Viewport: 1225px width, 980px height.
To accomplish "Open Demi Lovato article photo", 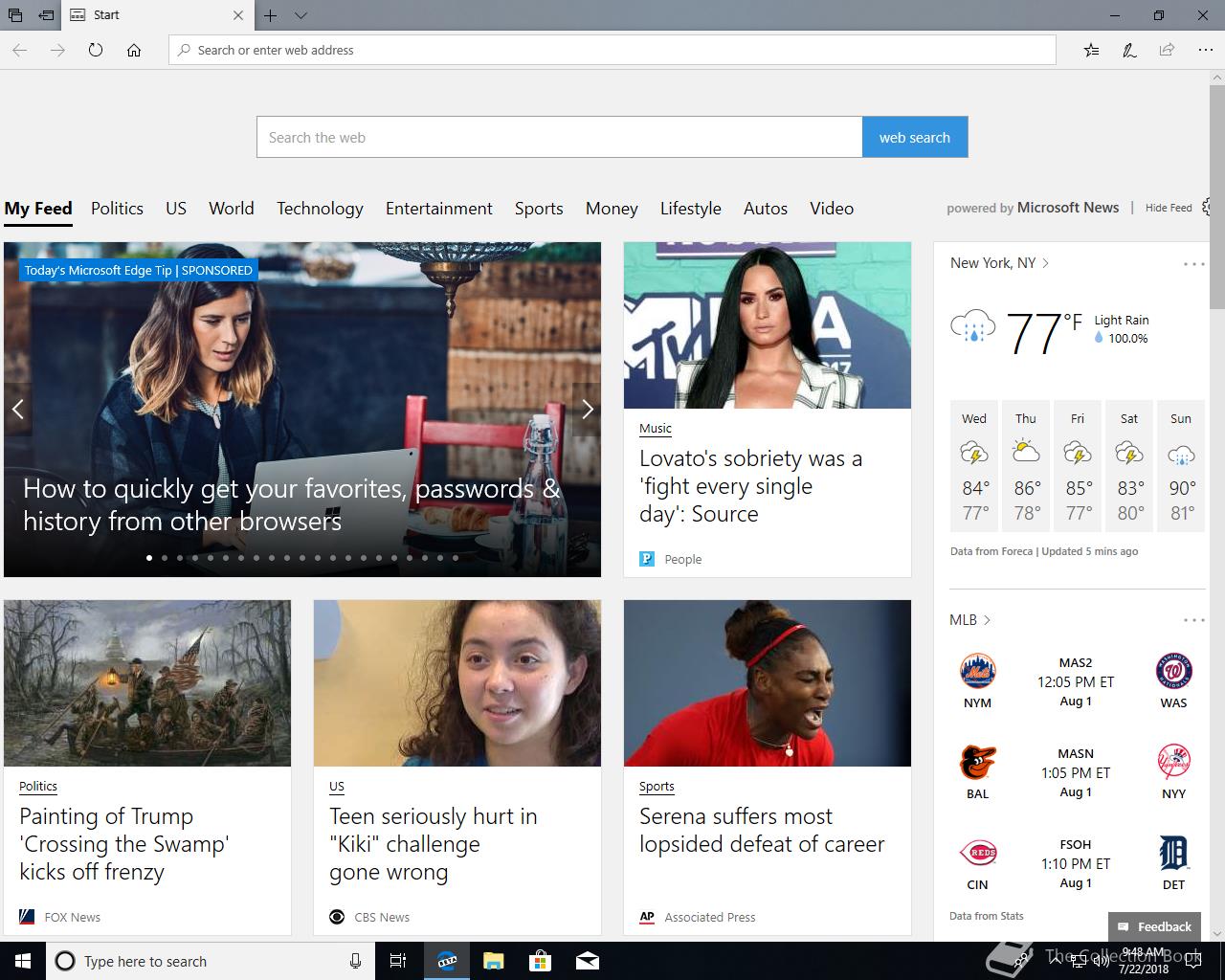I will (768, 325).
